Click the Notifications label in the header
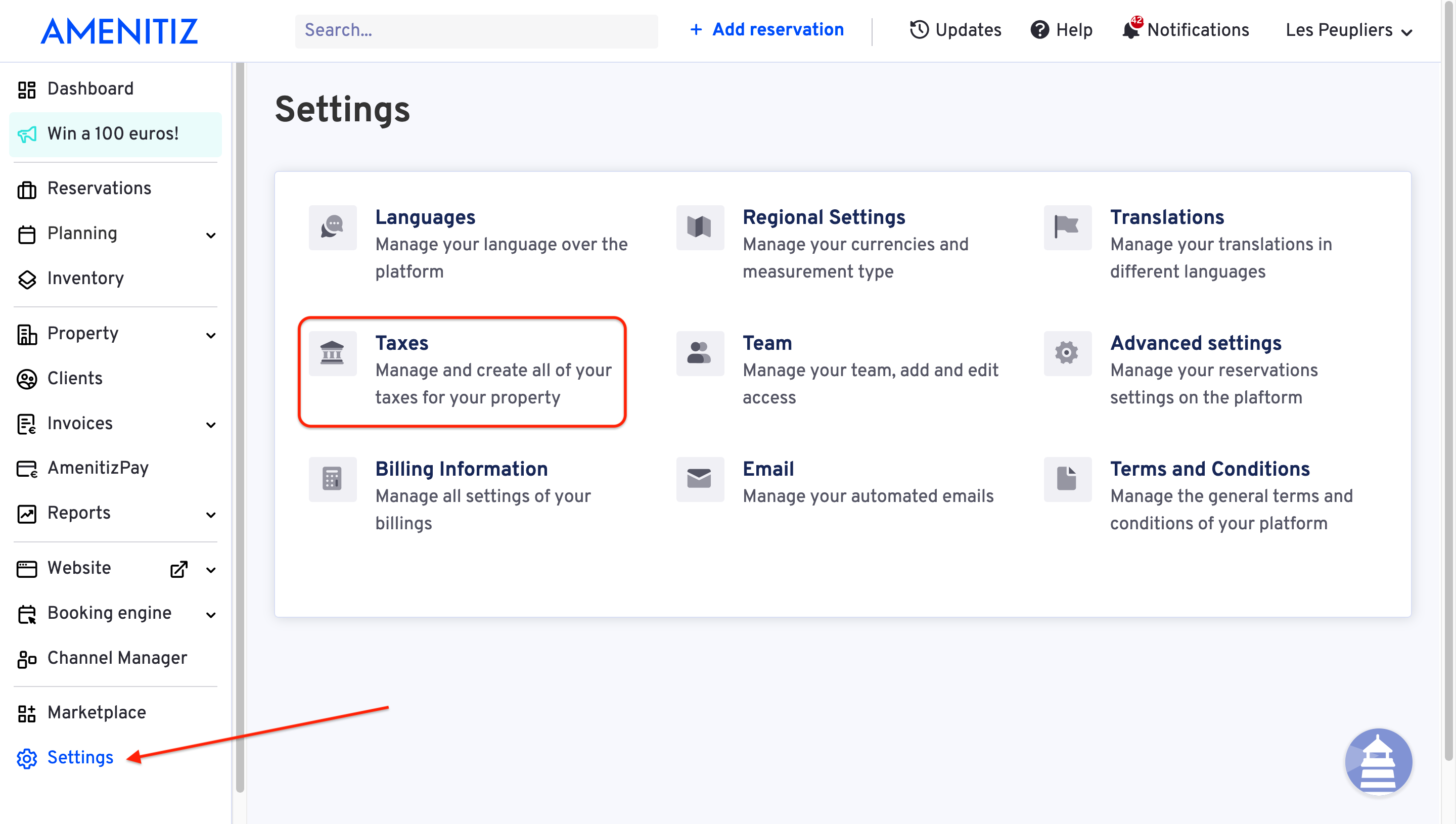The height and width of the screenshot is (824, 1456). pos(1198,30)
